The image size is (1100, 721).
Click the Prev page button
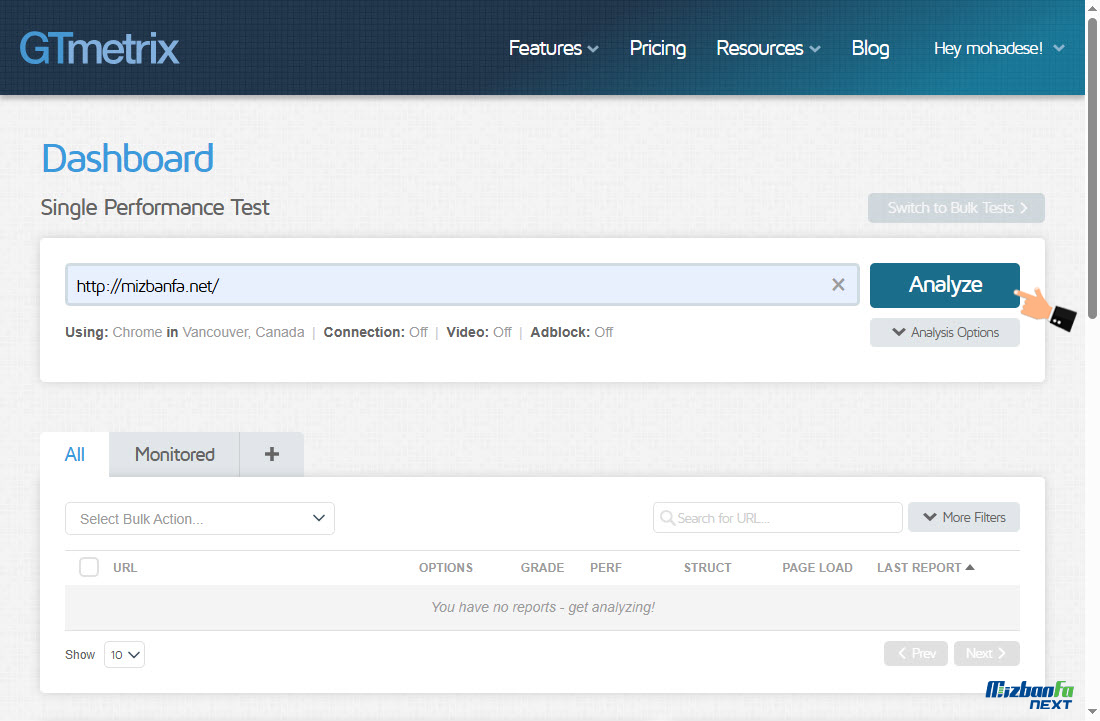[915, 653]
